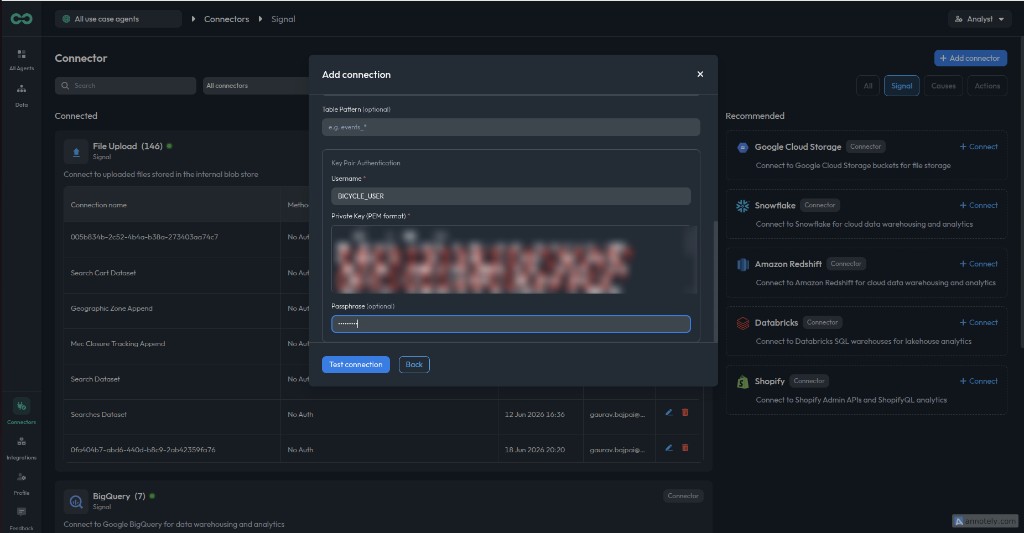This screenshot has width=1024, height=533.
Task: Close the Add connection dialog
Action: pyautogui.click(x=700, y=74)
